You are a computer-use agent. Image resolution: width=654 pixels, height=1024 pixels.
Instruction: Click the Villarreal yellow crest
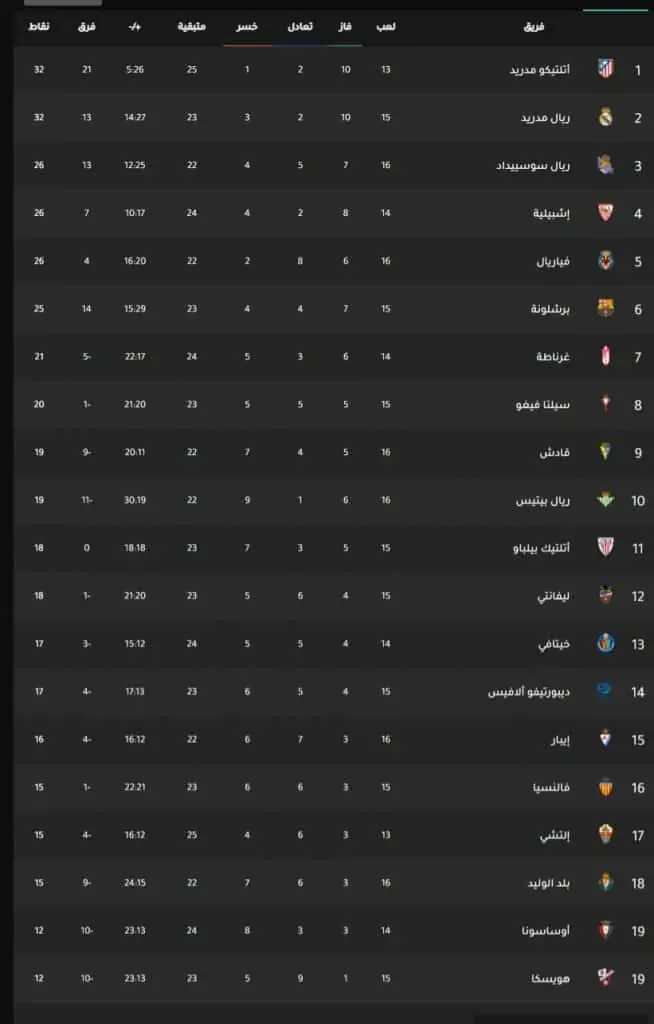coord(606,261)
